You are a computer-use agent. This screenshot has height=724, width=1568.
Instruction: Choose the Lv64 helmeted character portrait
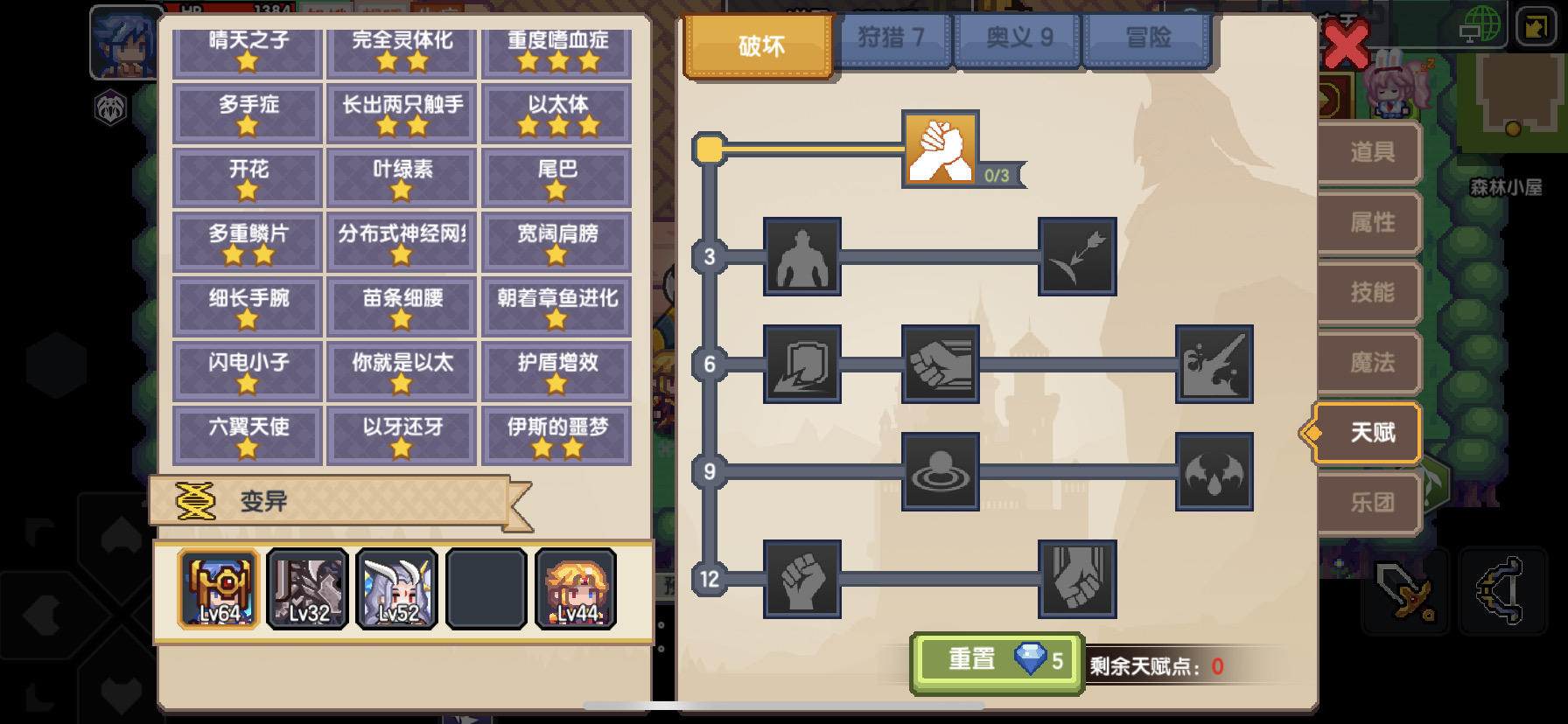(x=219, y=589)
